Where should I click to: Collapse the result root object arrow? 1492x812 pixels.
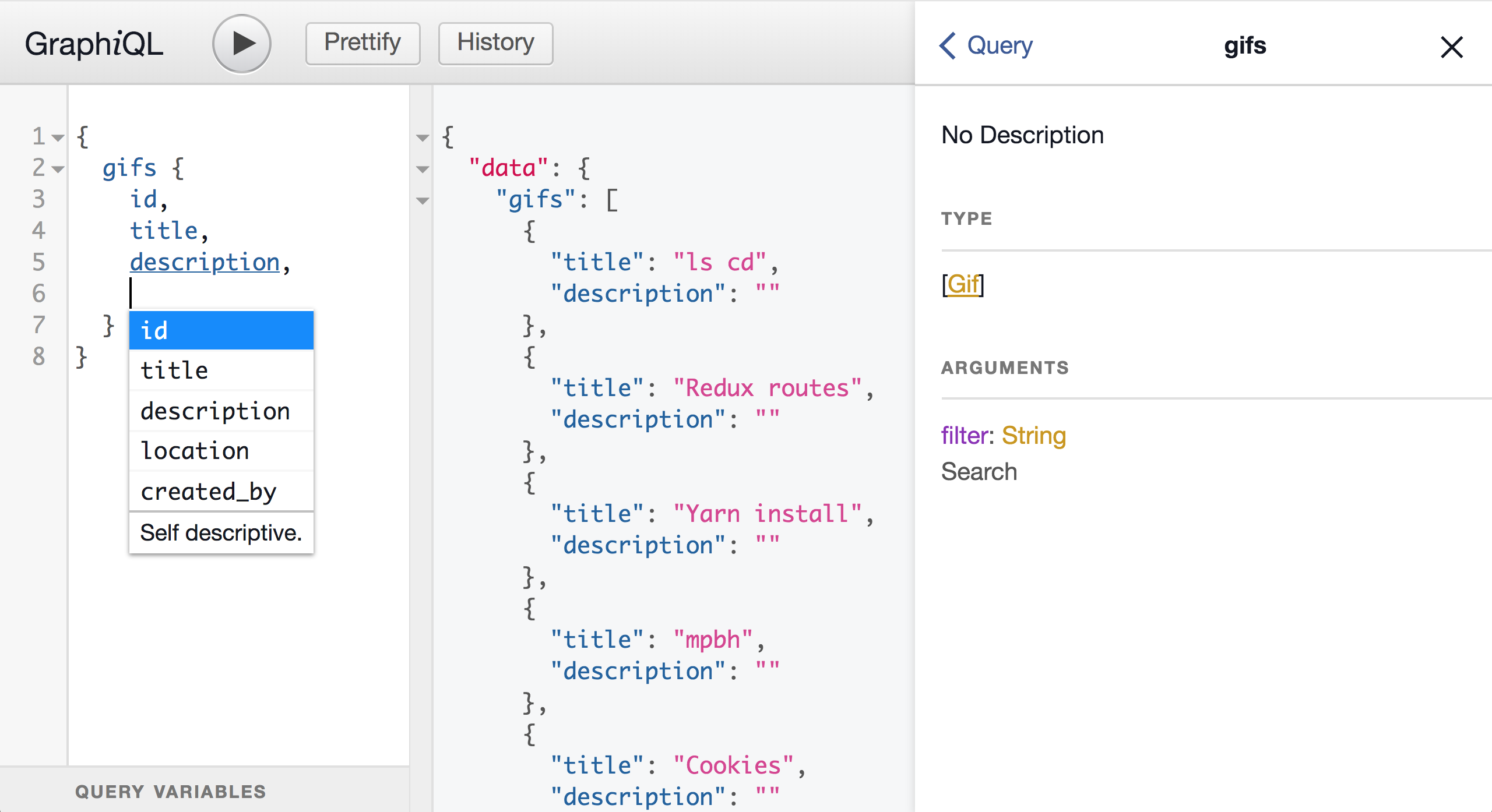click(423, 138)
